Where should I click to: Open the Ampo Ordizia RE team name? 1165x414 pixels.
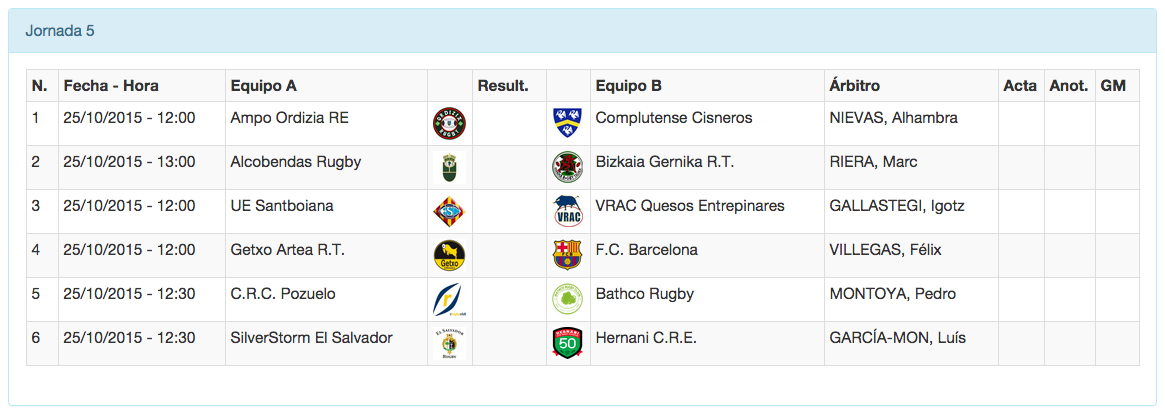[x=289, y=118]
